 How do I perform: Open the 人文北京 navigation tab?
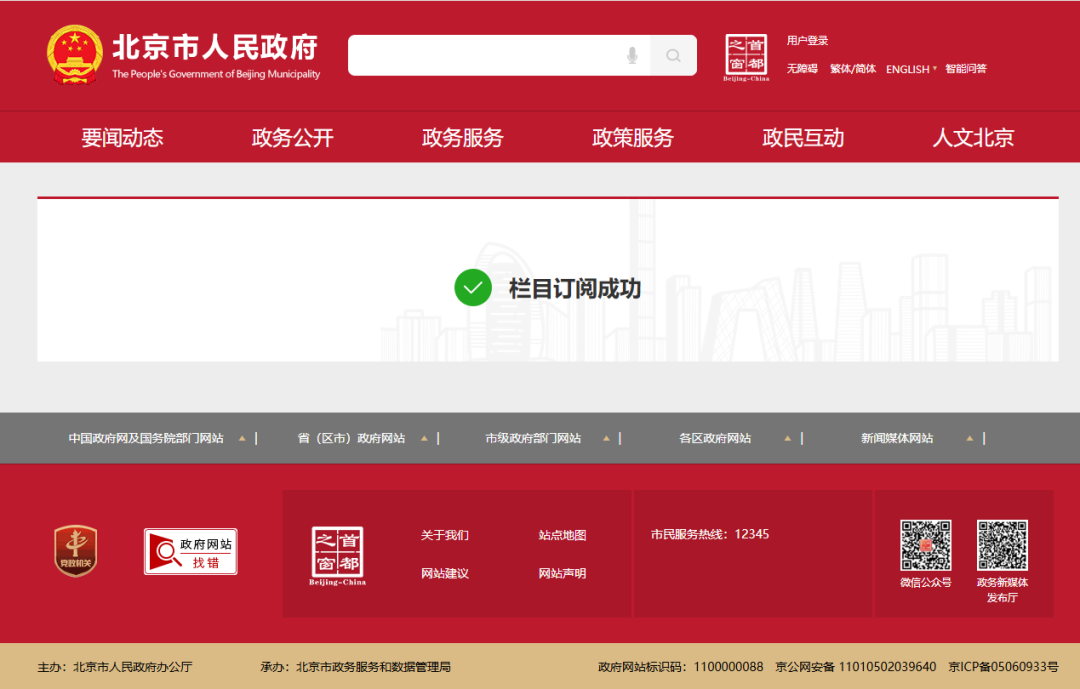click(973, 138)
